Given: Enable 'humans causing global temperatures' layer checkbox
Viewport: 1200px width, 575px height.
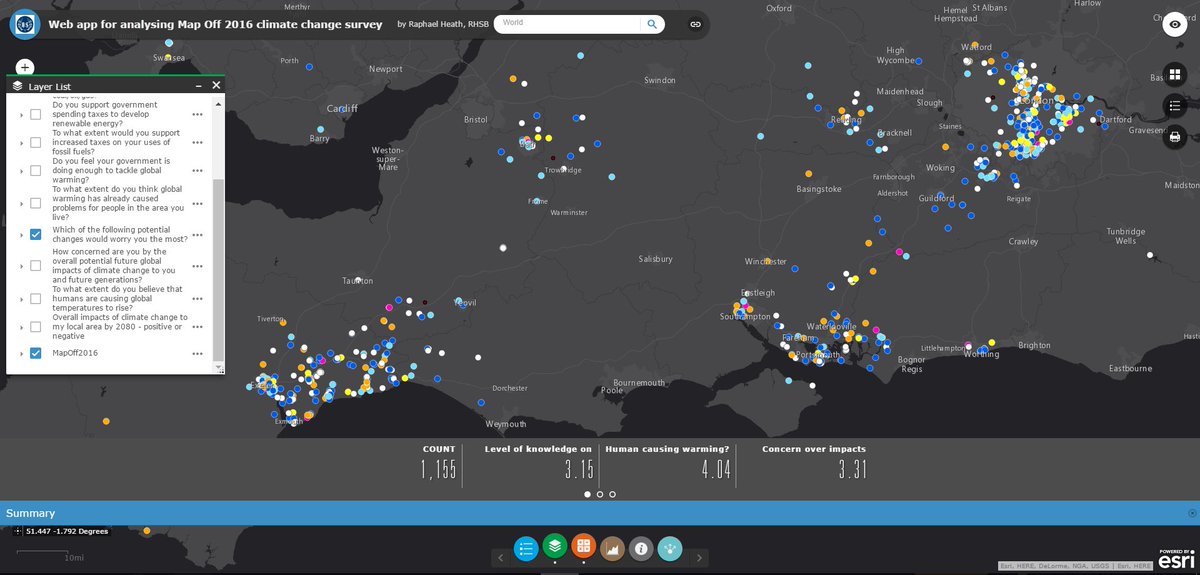Looking at the screenshot, I should point(35,299).
